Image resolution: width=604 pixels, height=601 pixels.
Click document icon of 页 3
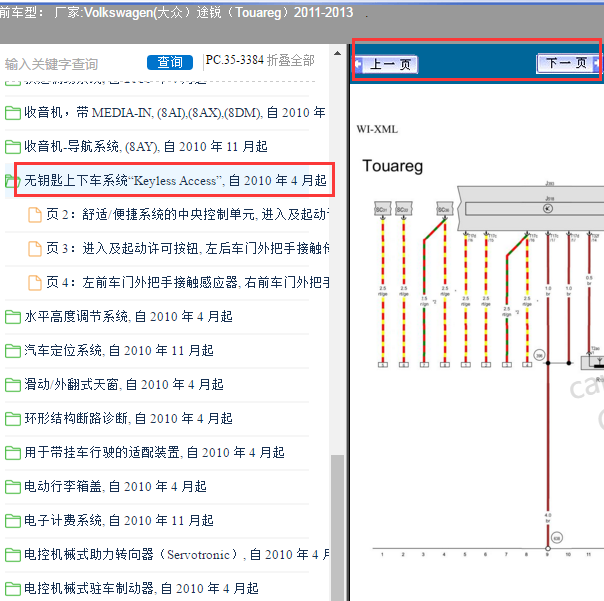[35, 248]
